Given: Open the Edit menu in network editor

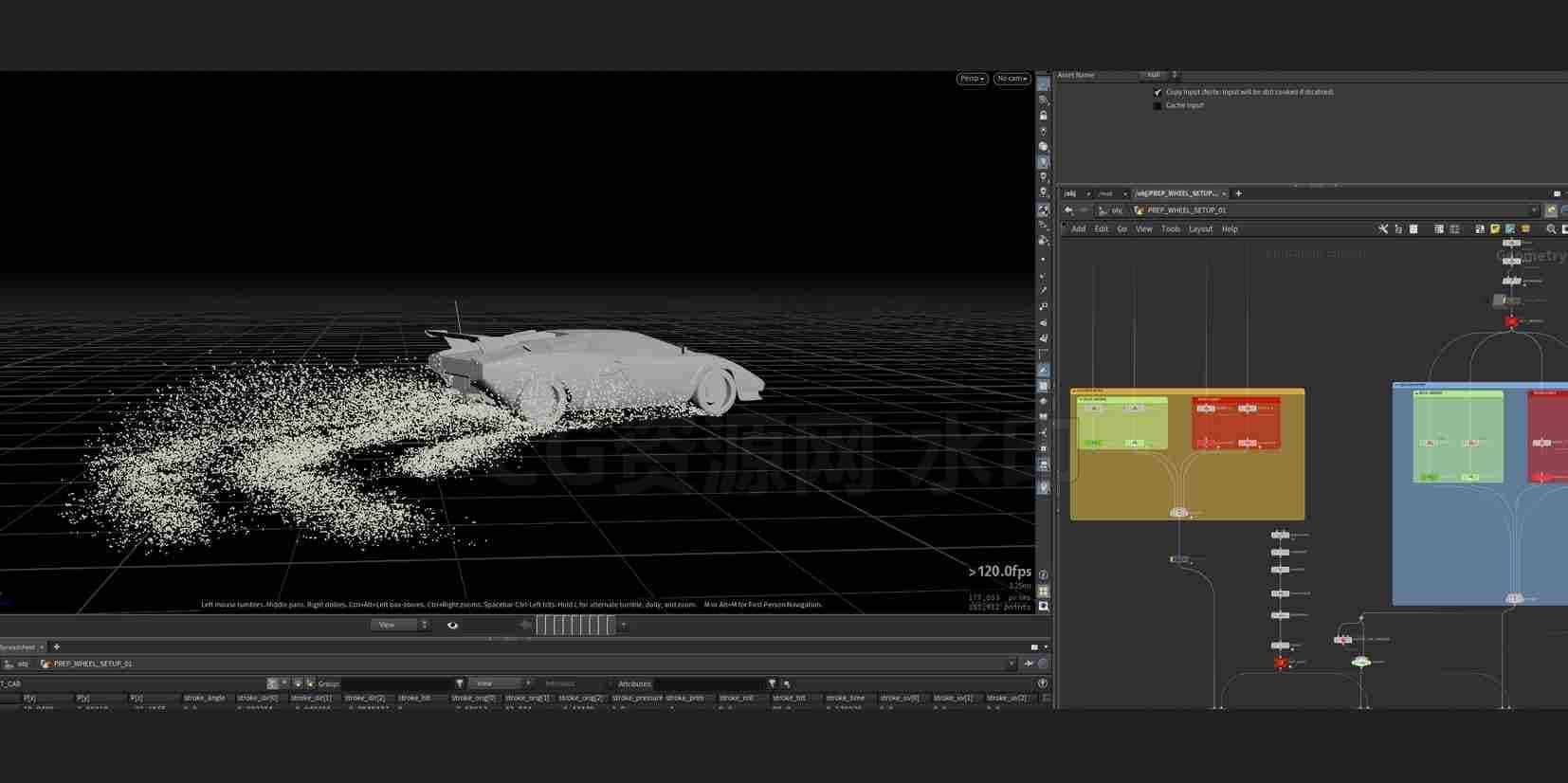Looking at the screenshot, I should click(x=1101, y=229).
